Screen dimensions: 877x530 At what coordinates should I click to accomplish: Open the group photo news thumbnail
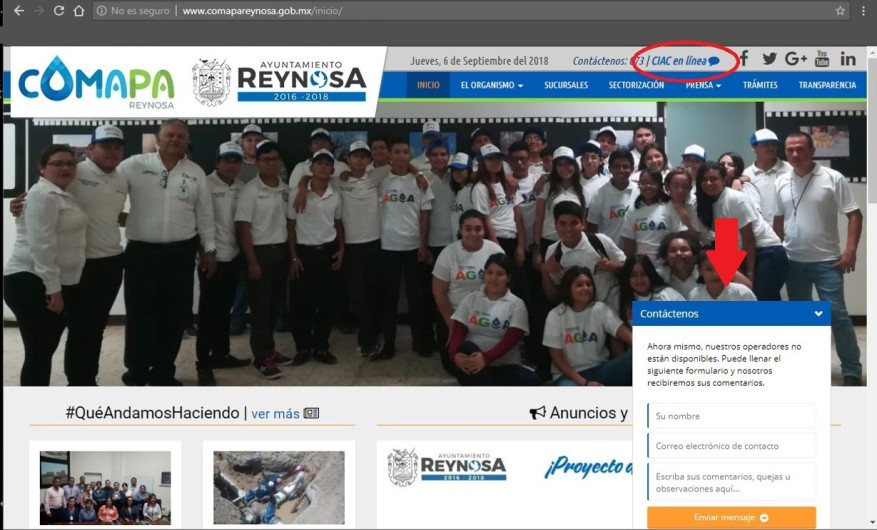(x=105, y=487)
